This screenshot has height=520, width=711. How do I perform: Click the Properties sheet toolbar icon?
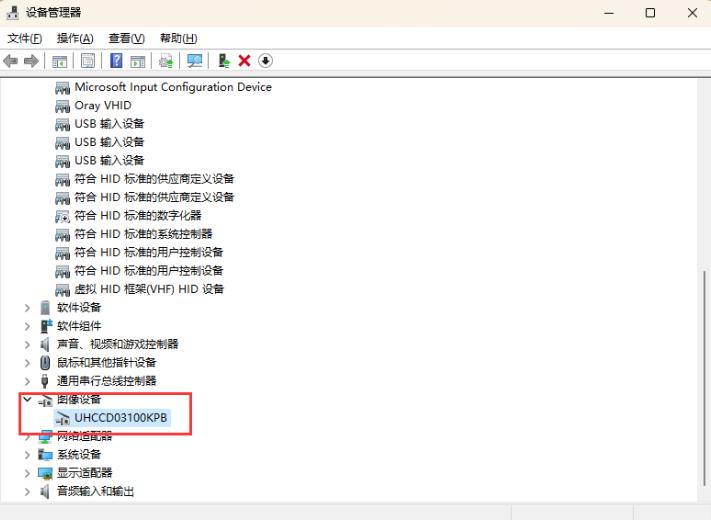click(x=88, y=61)
